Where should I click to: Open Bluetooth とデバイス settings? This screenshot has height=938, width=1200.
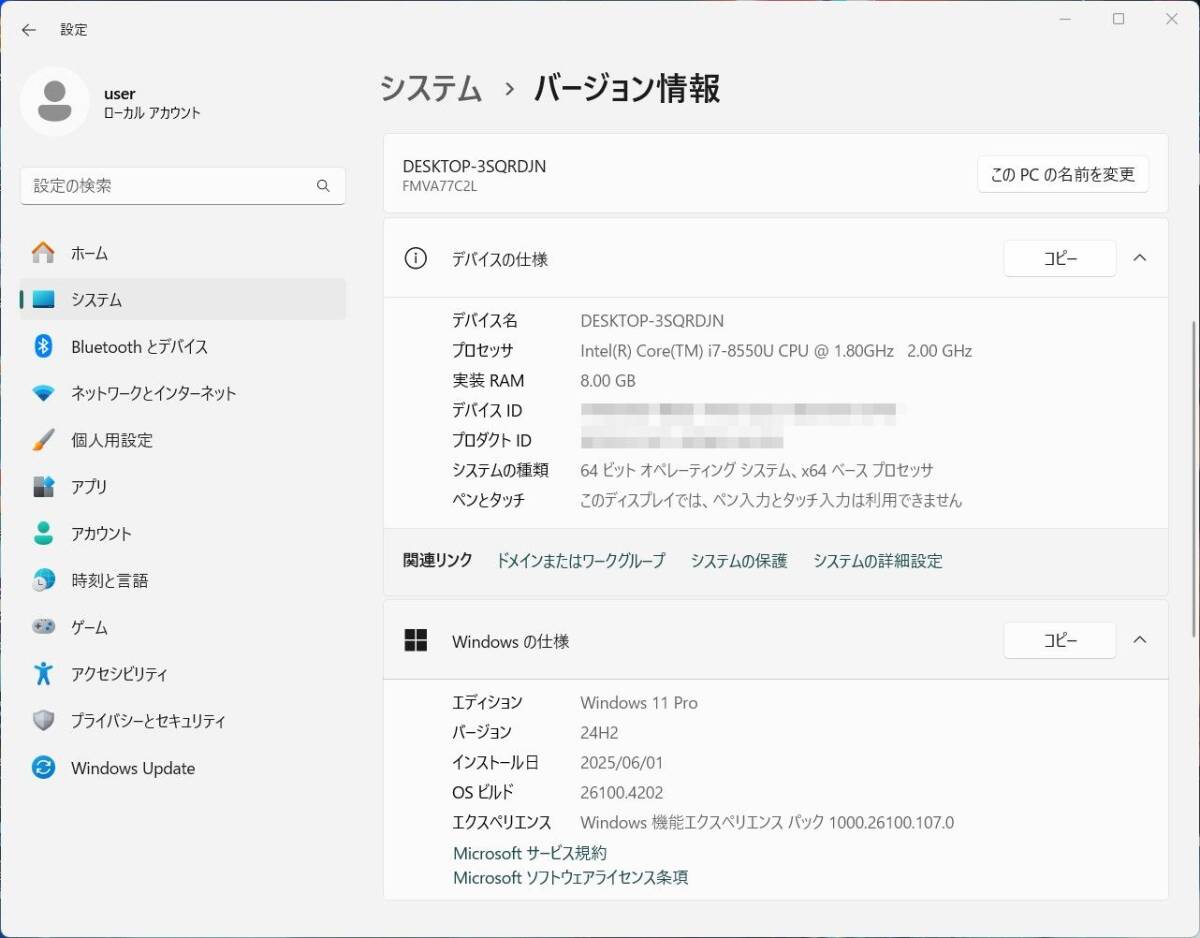pos(183,347)
